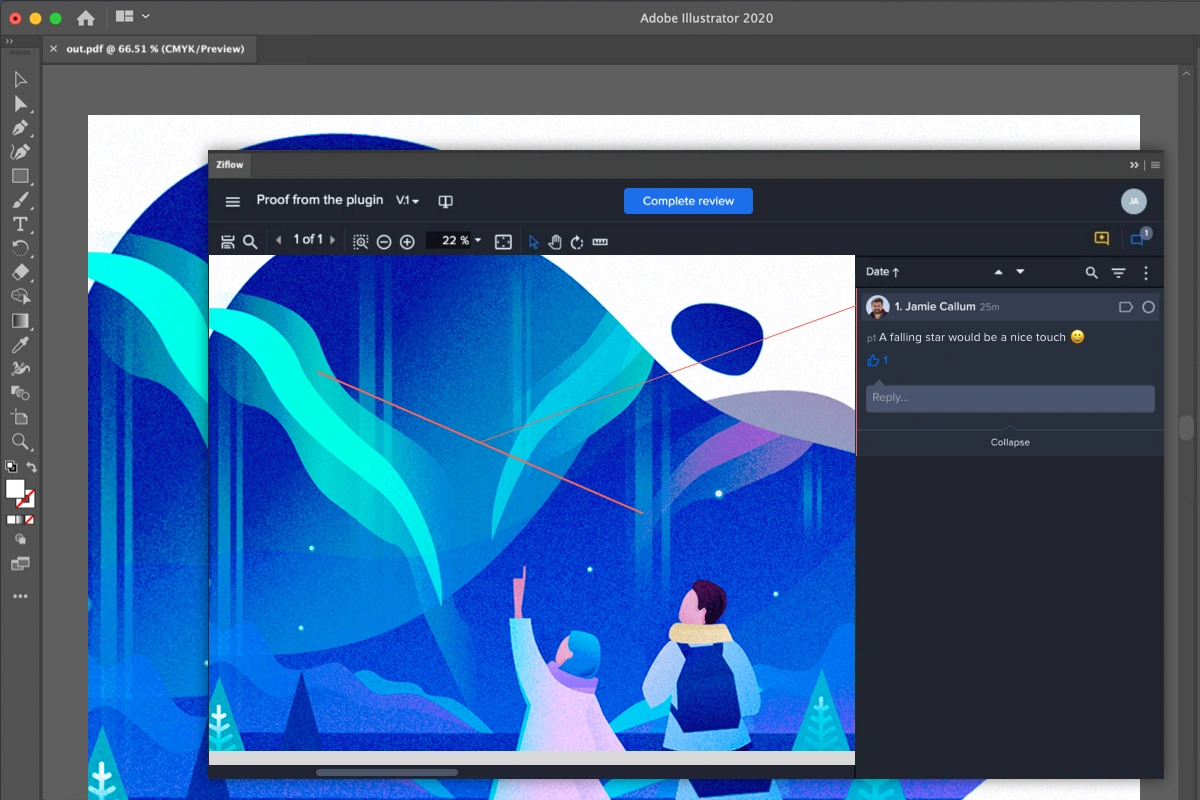Open the ruler measurement tool
Image resolution: width=1200 pixels, height=800 pixels.
(600, 242)
